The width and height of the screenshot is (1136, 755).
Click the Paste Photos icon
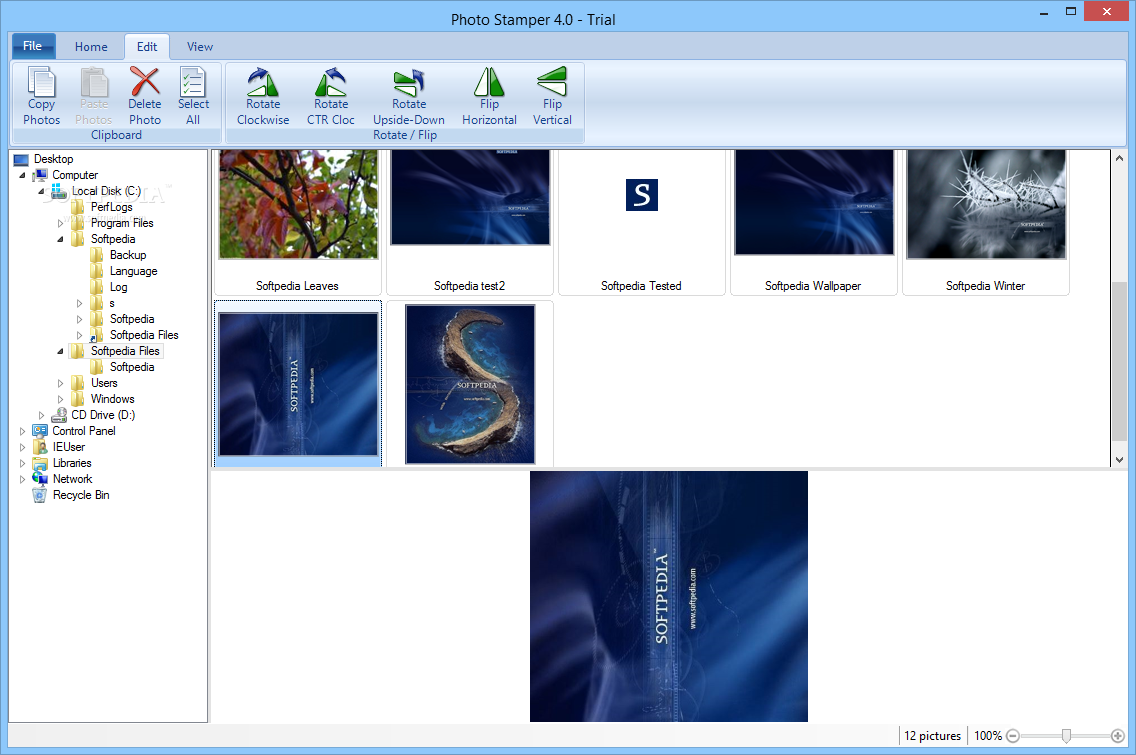click(94, 81)
